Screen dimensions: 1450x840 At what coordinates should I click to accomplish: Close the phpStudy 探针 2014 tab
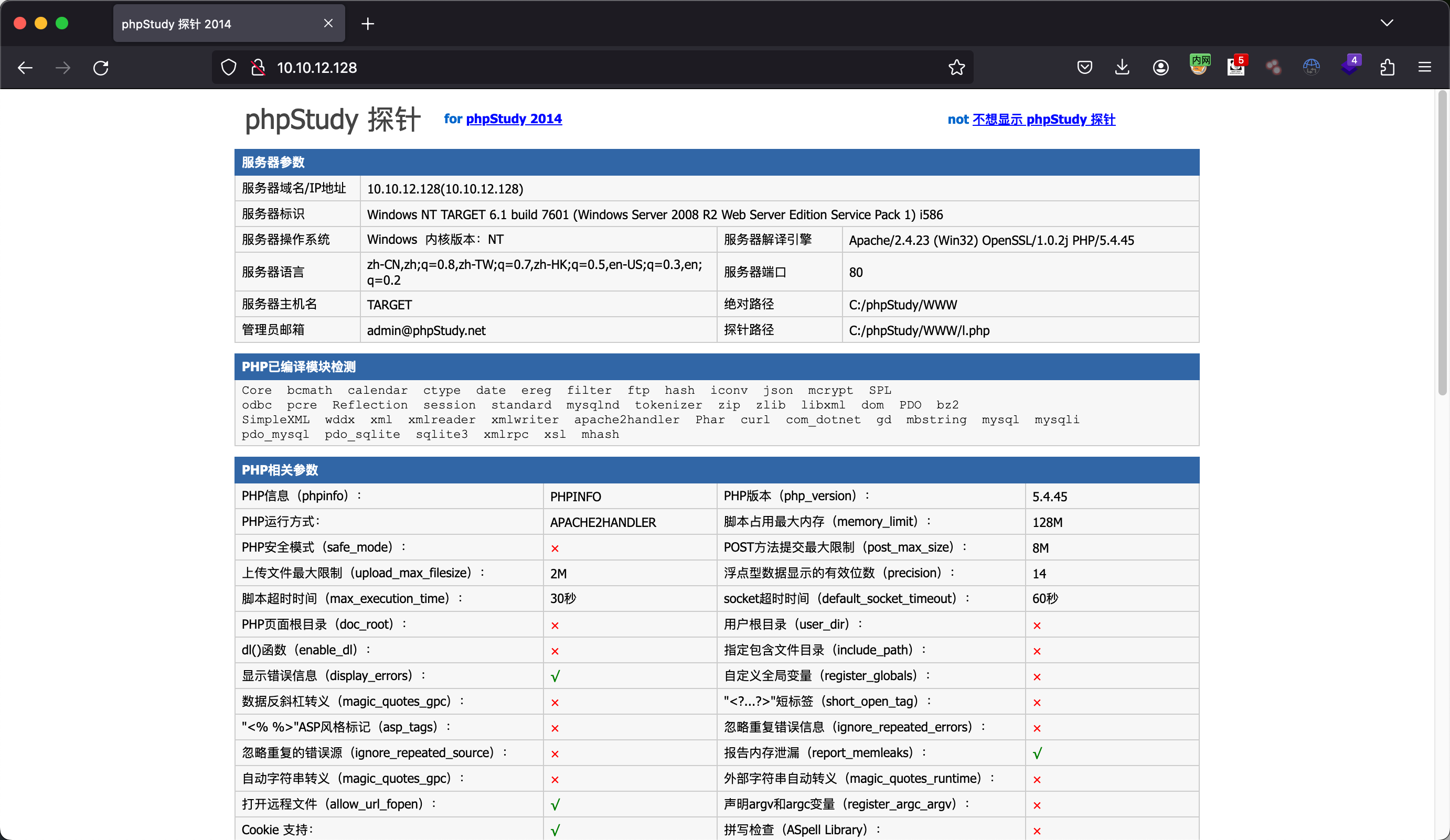[328, 24]
